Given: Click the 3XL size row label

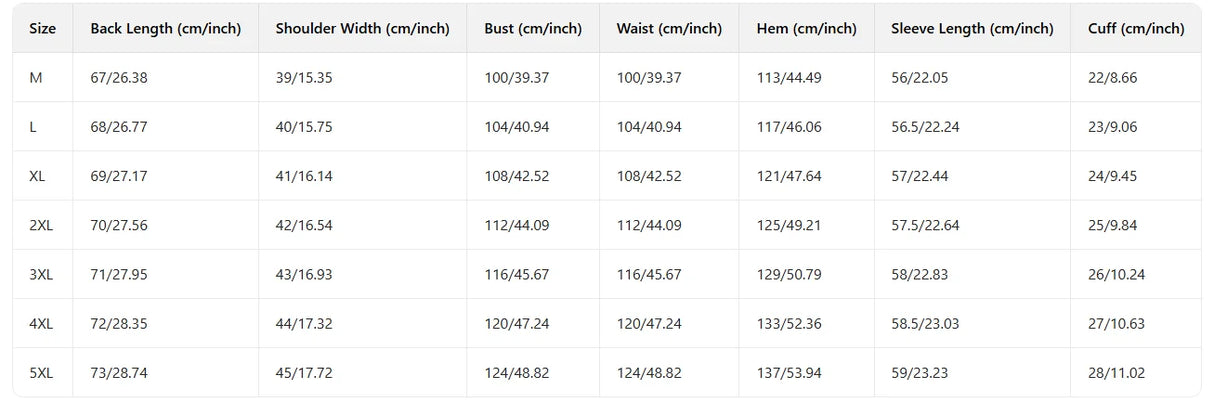Looking at the screenshot, I should pos(41,275).
